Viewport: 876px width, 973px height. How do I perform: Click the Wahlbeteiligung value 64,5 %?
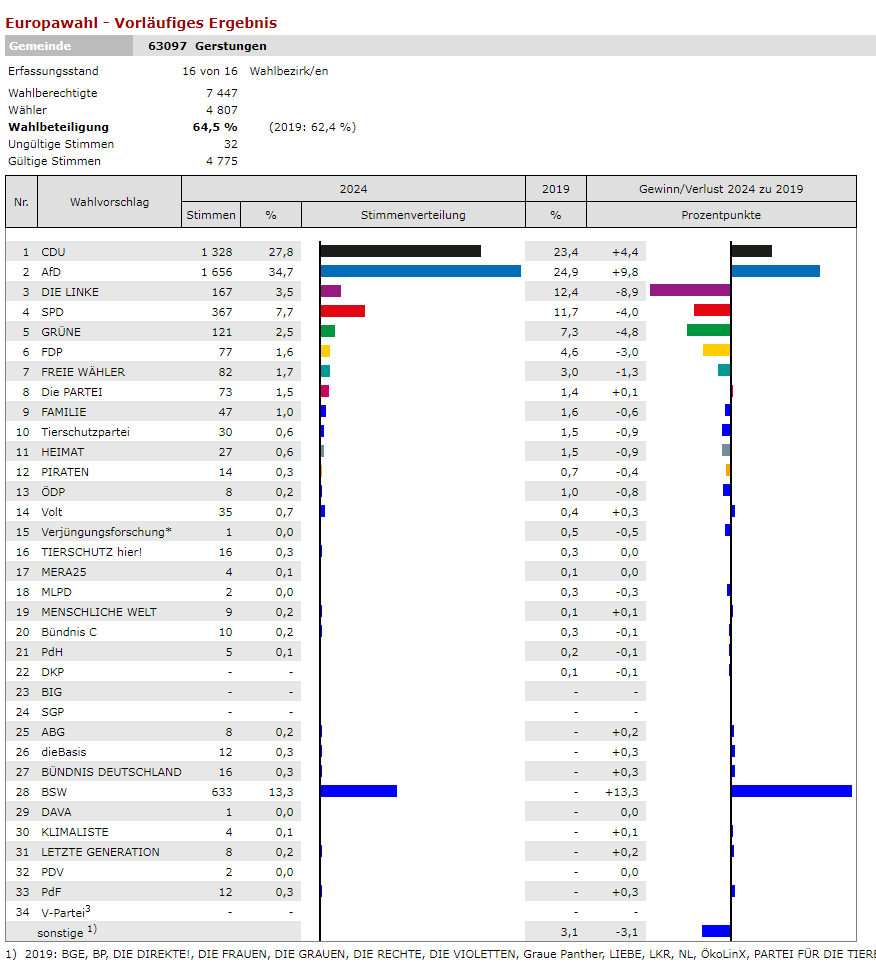(x=215, y=127)
